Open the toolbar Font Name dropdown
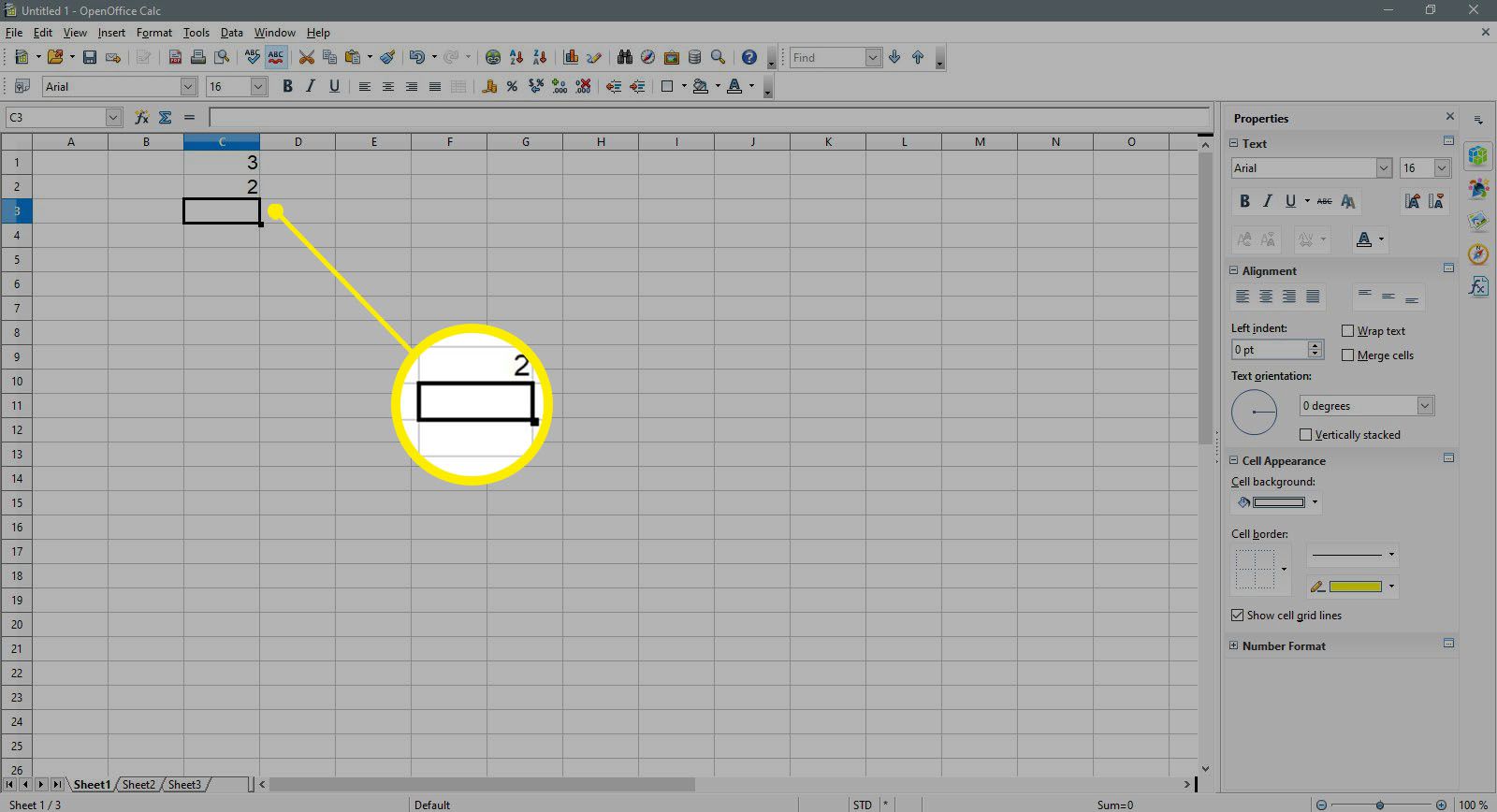The image size is (1497, 812). tap(188, 87)
